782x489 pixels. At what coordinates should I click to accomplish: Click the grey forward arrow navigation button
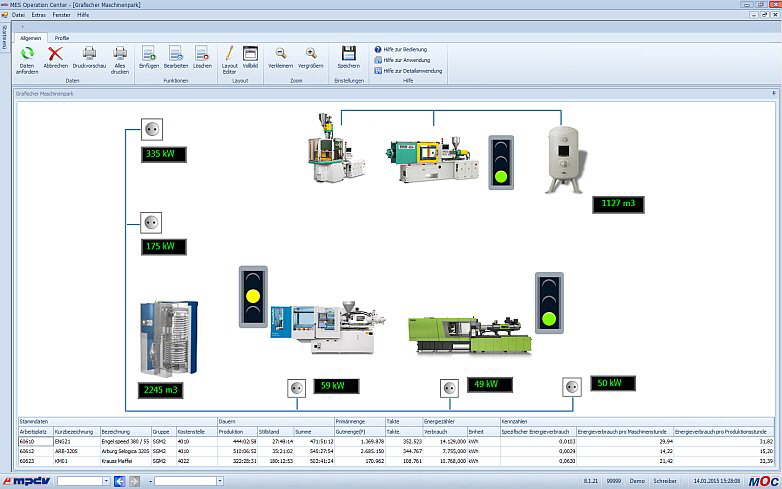tap(134, 481)
